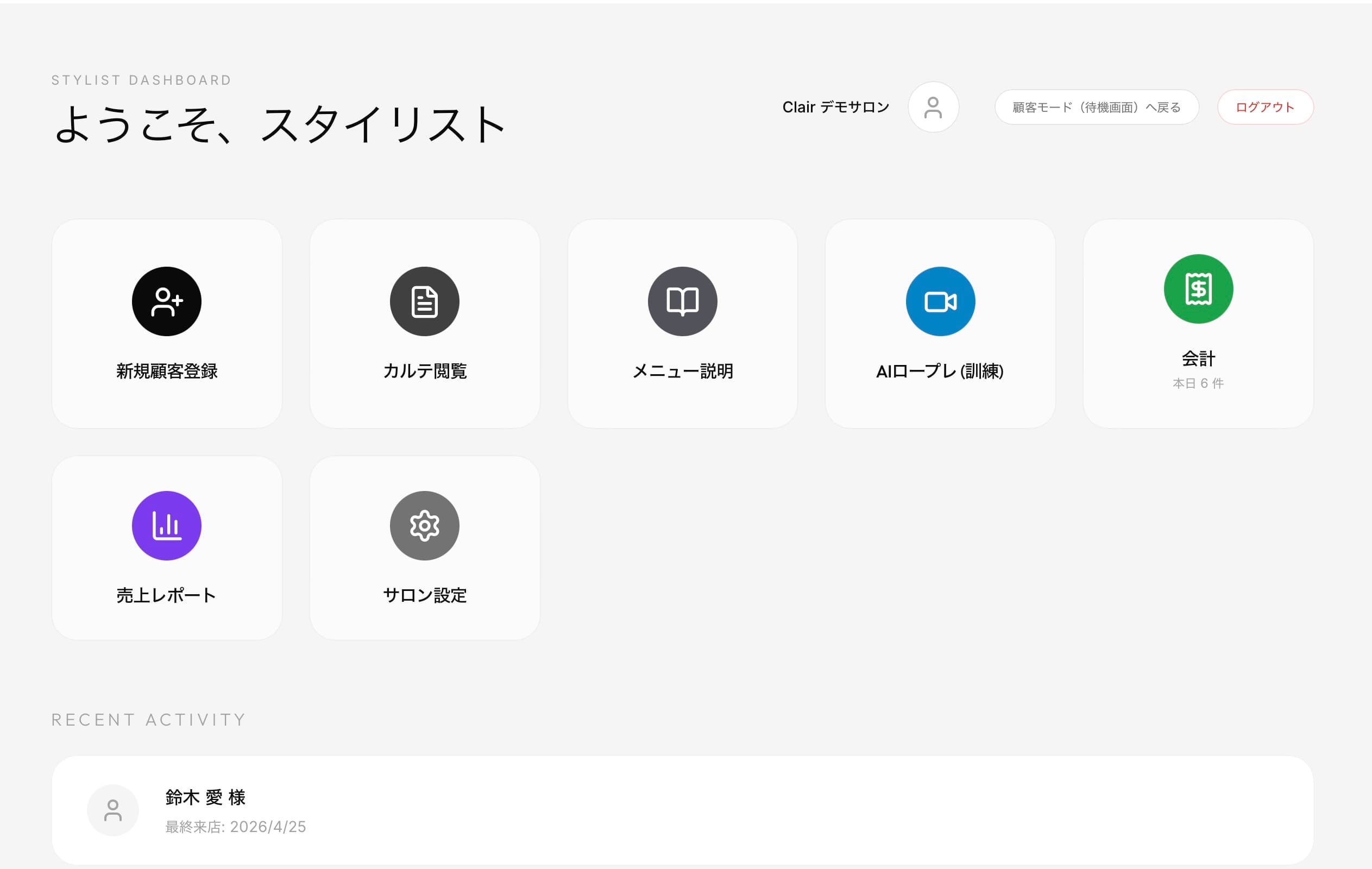Click the メニュー説明 label
The height and width of the screenshot is (869, 1372).
pos(683,371)
